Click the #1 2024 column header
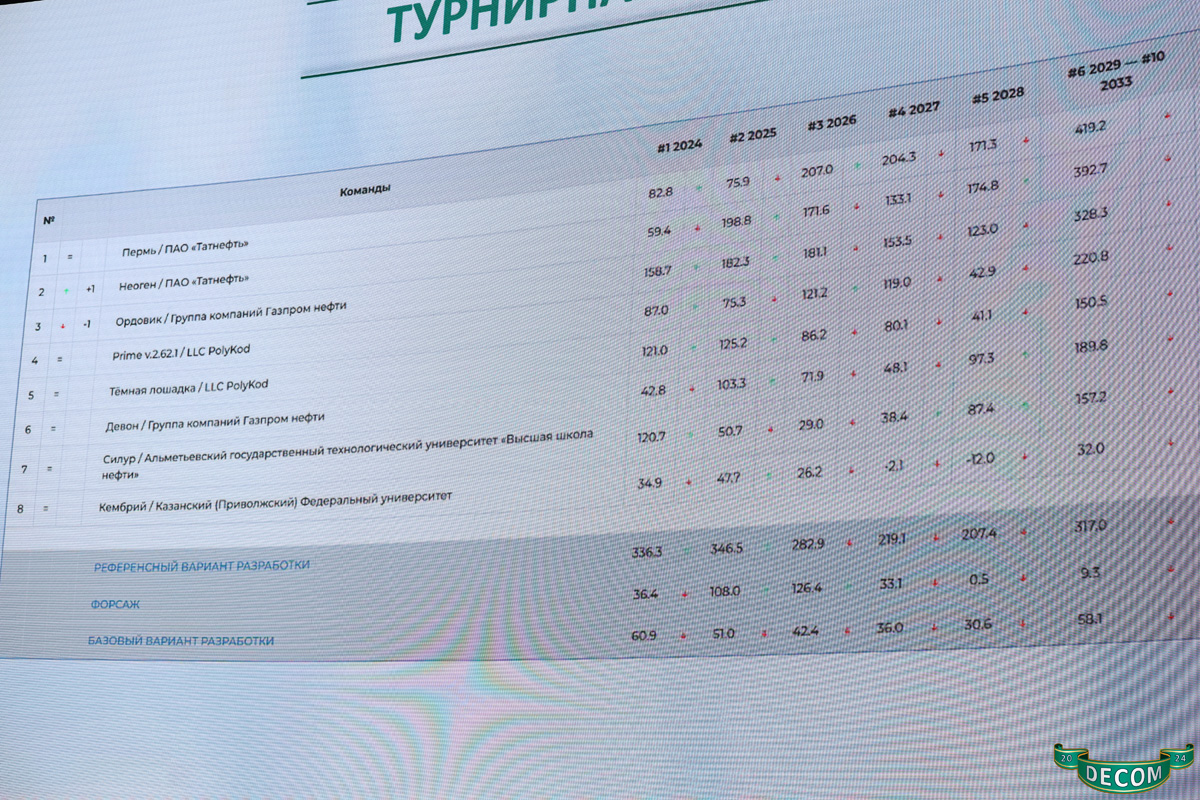 coord(679,147)
